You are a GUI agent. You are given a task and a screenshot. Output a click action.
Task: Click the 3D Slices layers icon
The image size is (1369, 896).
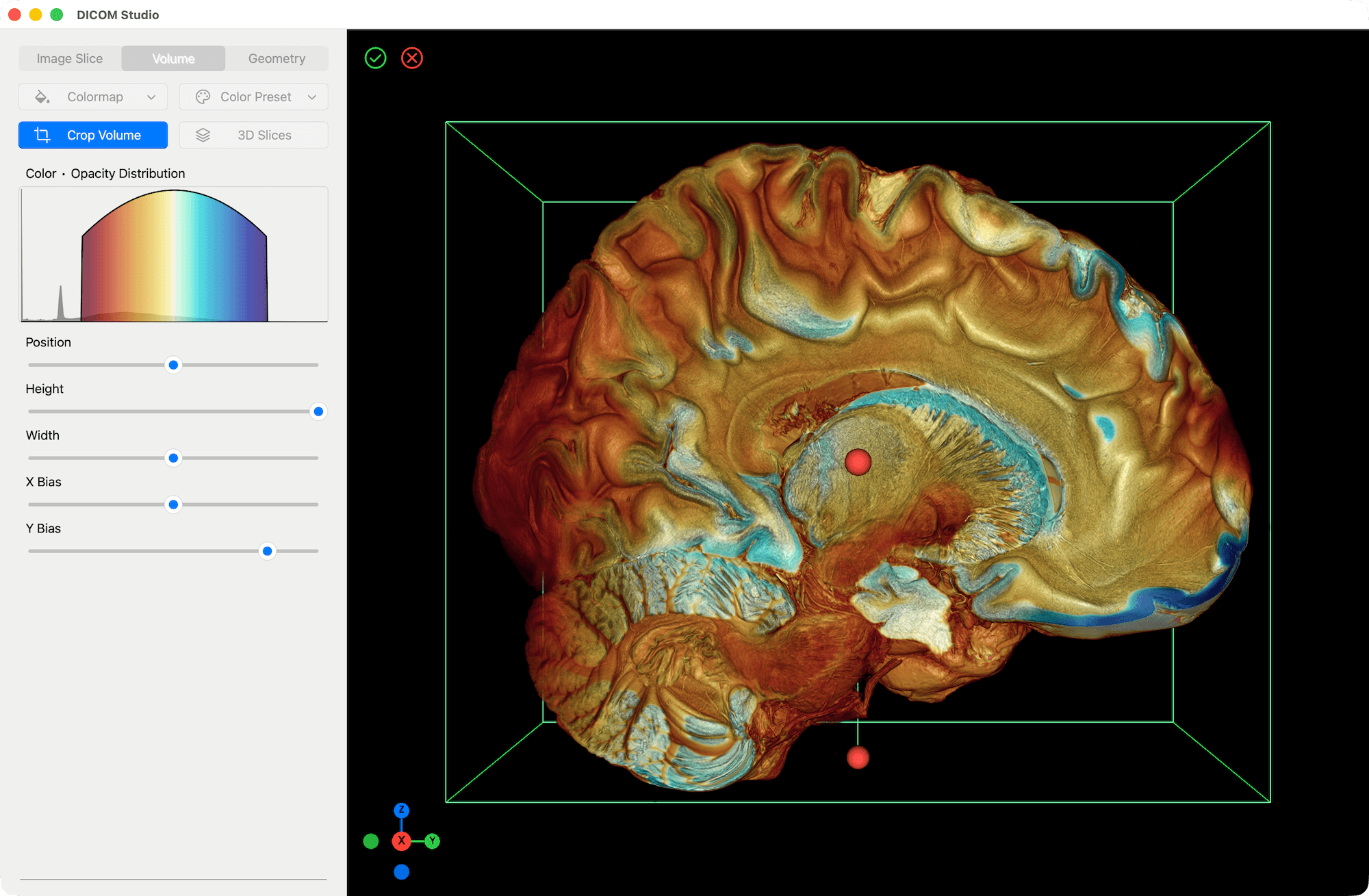[x=202, y=135]
